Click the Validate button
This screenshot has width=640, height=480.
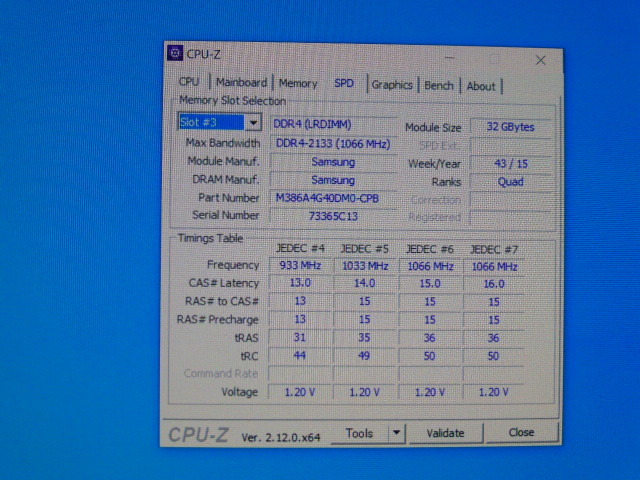coord(445,433)
